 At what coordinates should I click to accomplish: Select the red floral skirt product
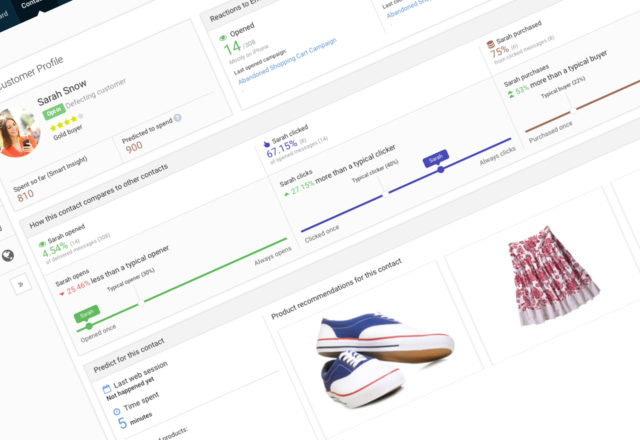pyautogui.click(x=553, y=277)
